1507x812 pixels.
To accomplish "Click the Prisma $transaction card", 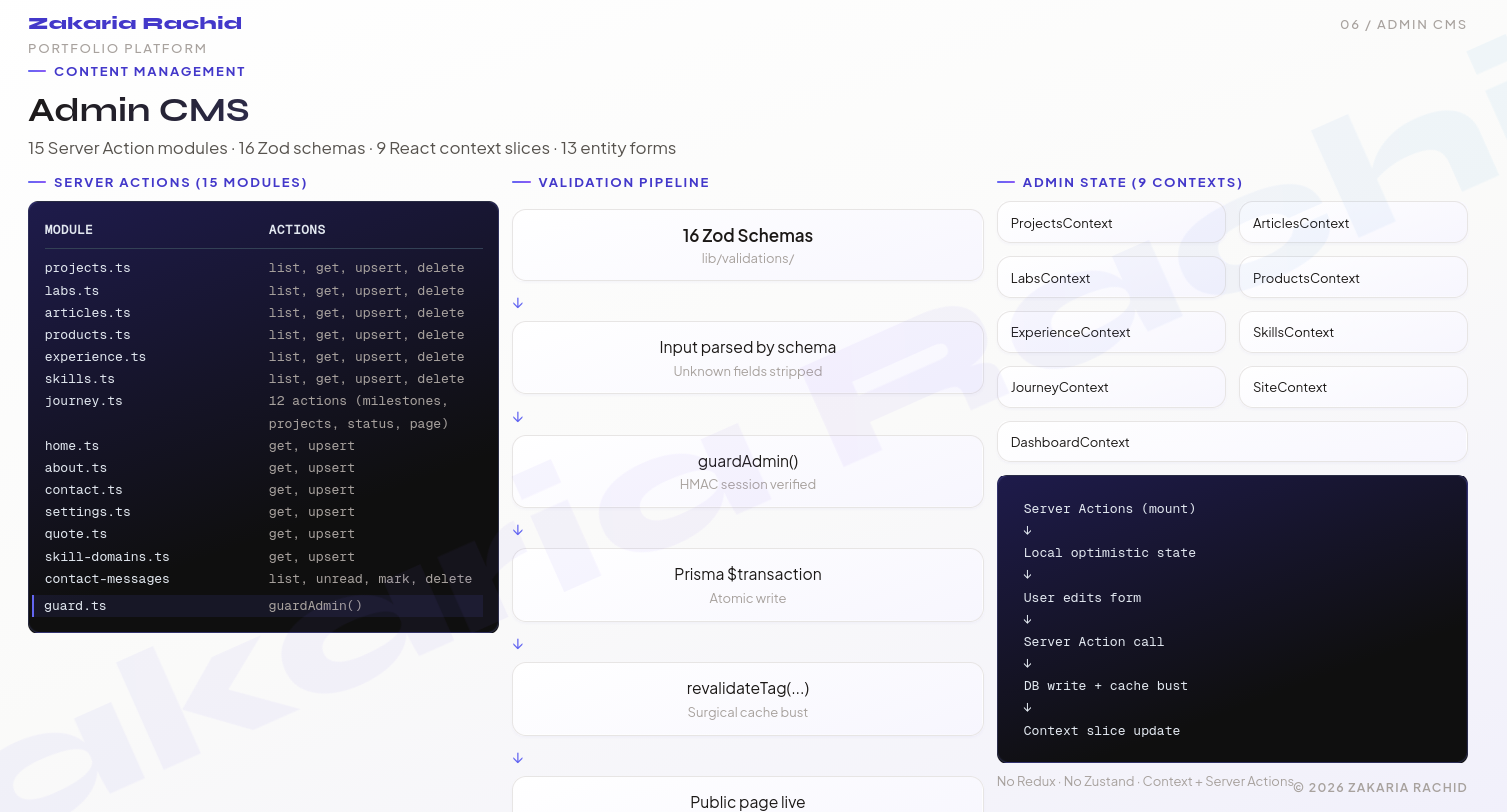I will (748, 585).
